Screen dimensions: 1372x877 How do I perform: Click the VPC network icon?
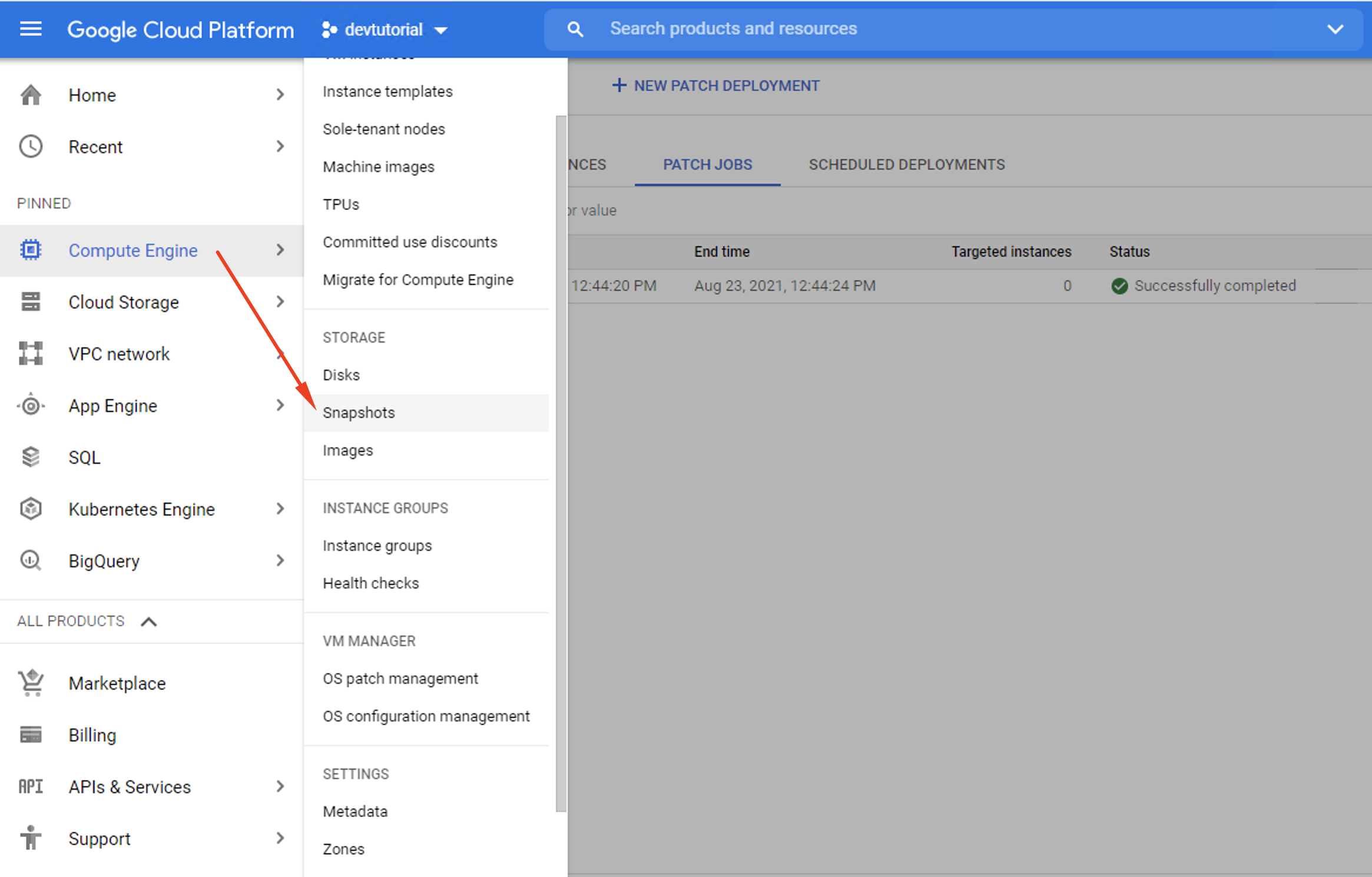click(x=31, y=353)
